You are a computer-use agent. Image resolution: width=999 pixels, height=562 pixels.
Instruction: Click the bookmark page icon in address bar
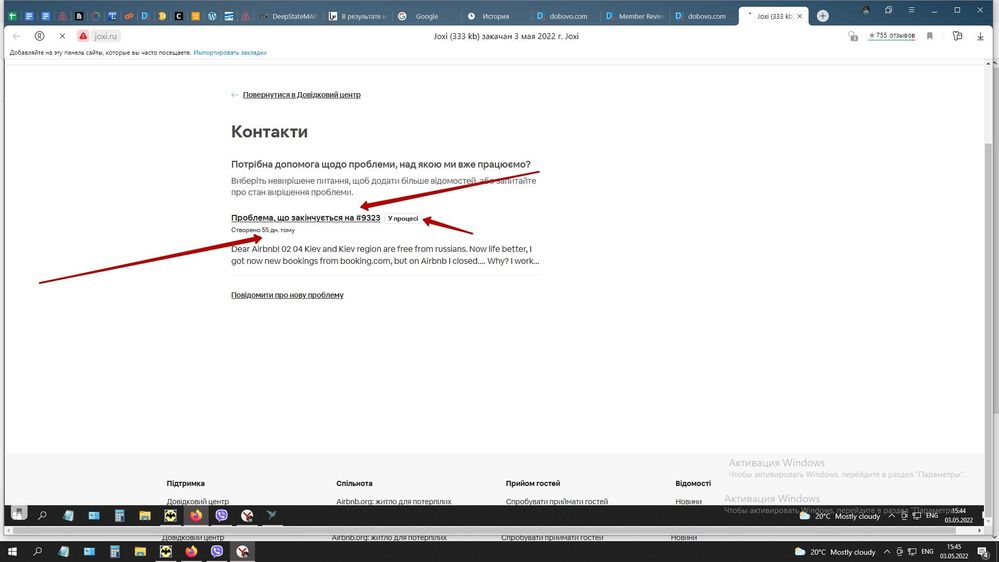(x=929, y=36)
